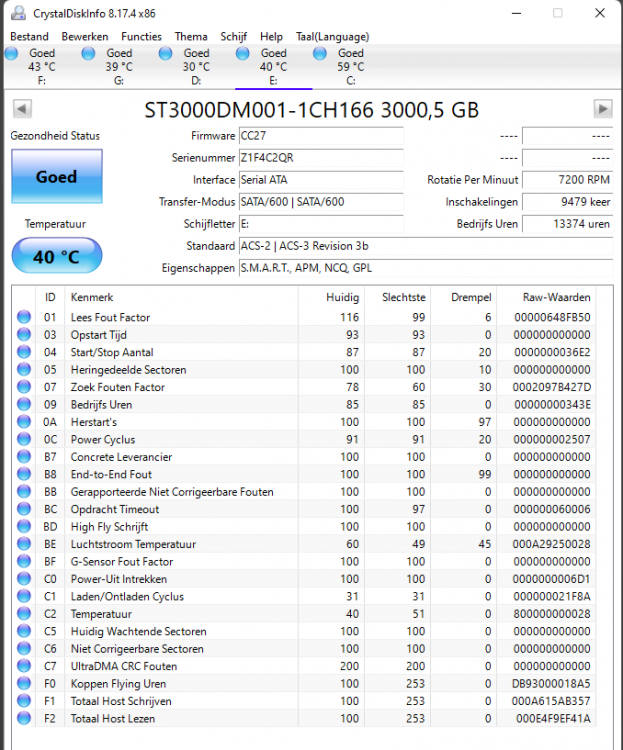The height and width of the screenshot is (750, 623).
Task: Open the Thema menu
Action: point(191,36)
